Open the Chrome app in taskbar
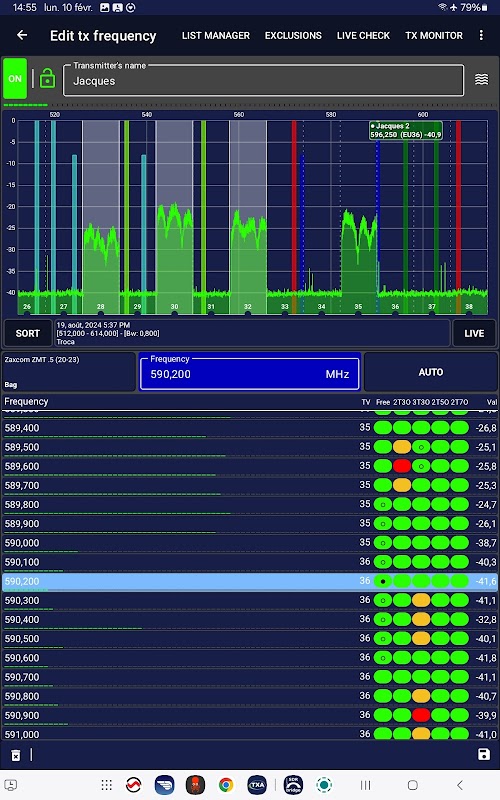The height and width of the screenshot is (800, 500). (x=226, y=785)
